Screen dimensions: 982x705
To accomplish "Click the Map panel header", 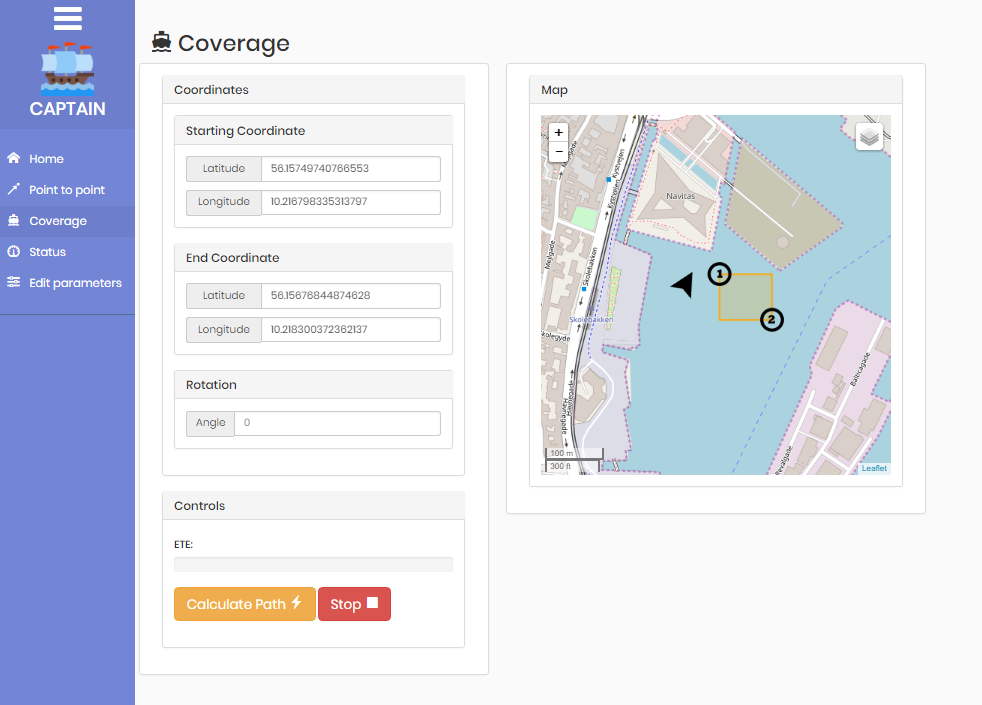I will point(716,90).
